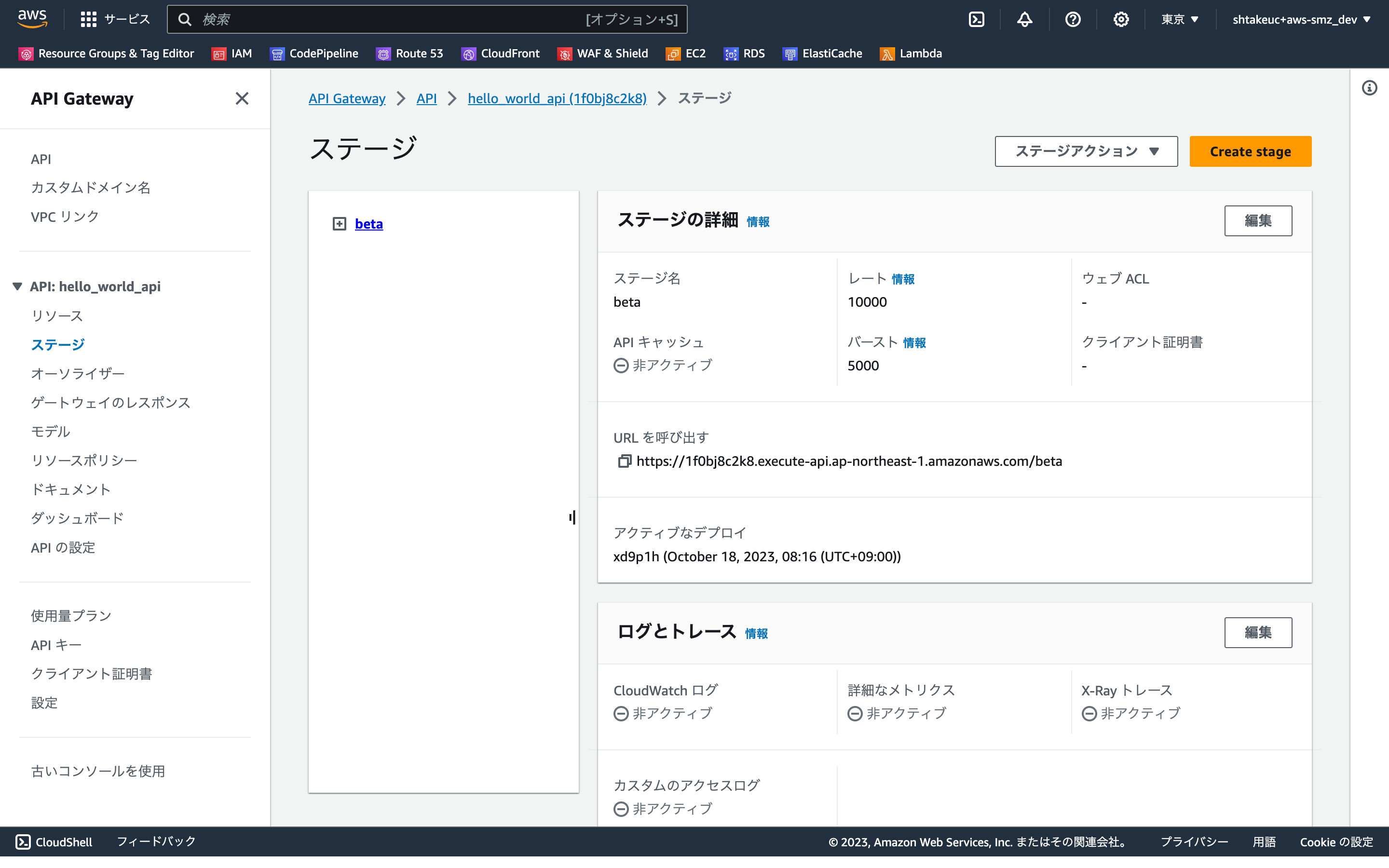Open 使用量プラン in the sidebar
Image resolution: width=1389 pixels, height=868 pixels.
[x=71, y=615]
